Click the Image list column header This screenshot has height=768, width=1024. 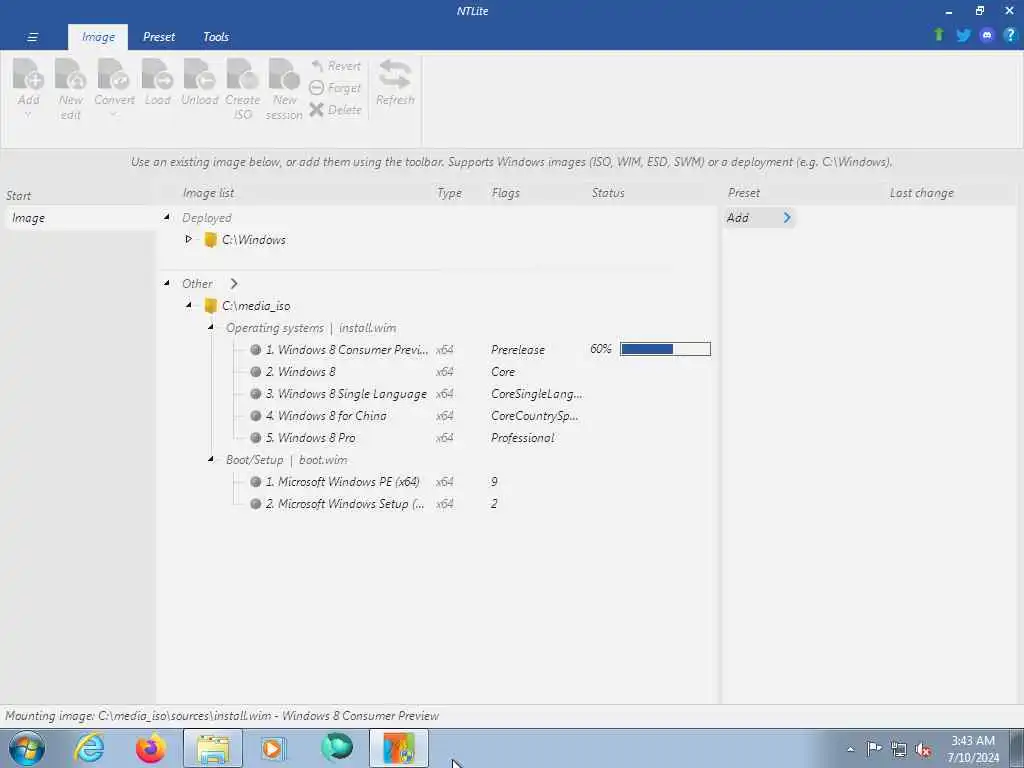[208, 193]
